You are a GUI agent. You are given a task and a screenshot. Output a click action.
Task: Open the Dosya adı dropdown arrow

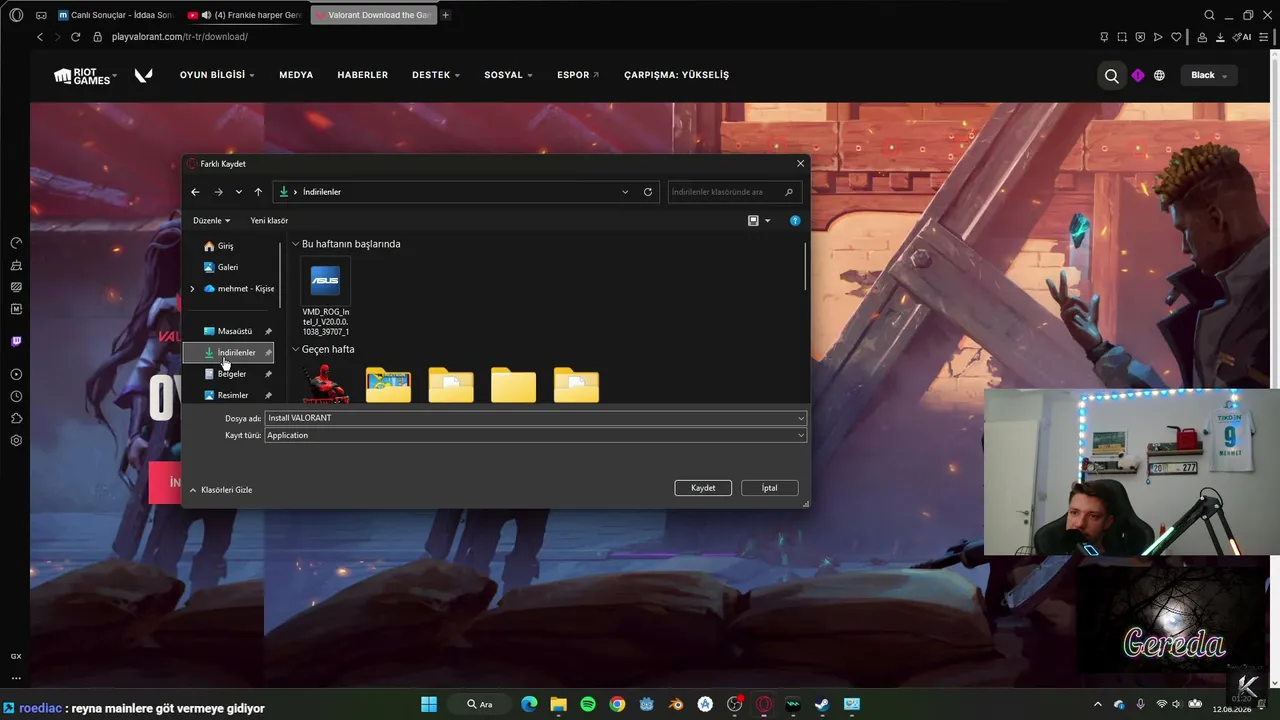pos(801,418)
